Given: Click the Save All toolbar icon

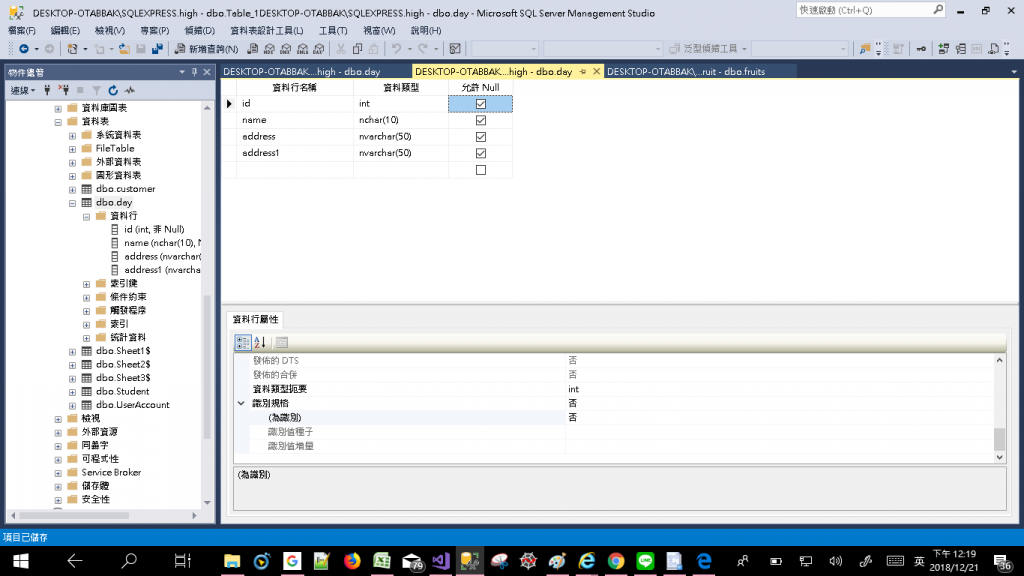Looking at the screenshot, I should tap(157, 49).
